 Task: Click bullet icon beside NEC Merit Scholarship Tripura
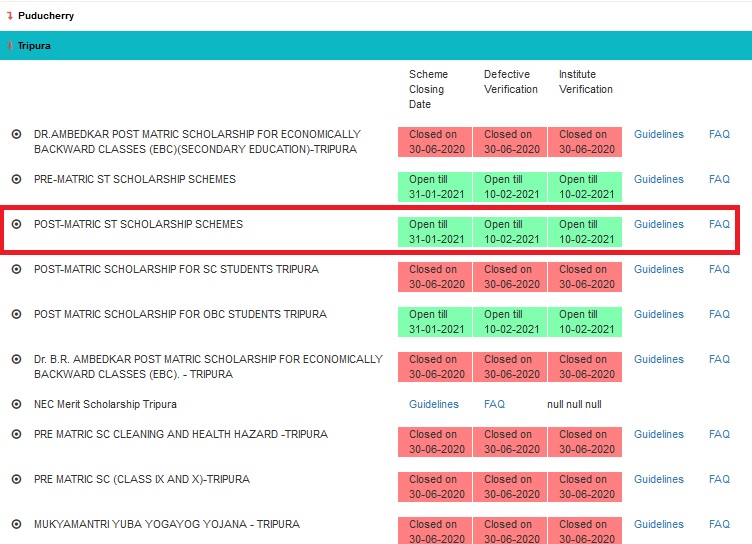point(16,404)
